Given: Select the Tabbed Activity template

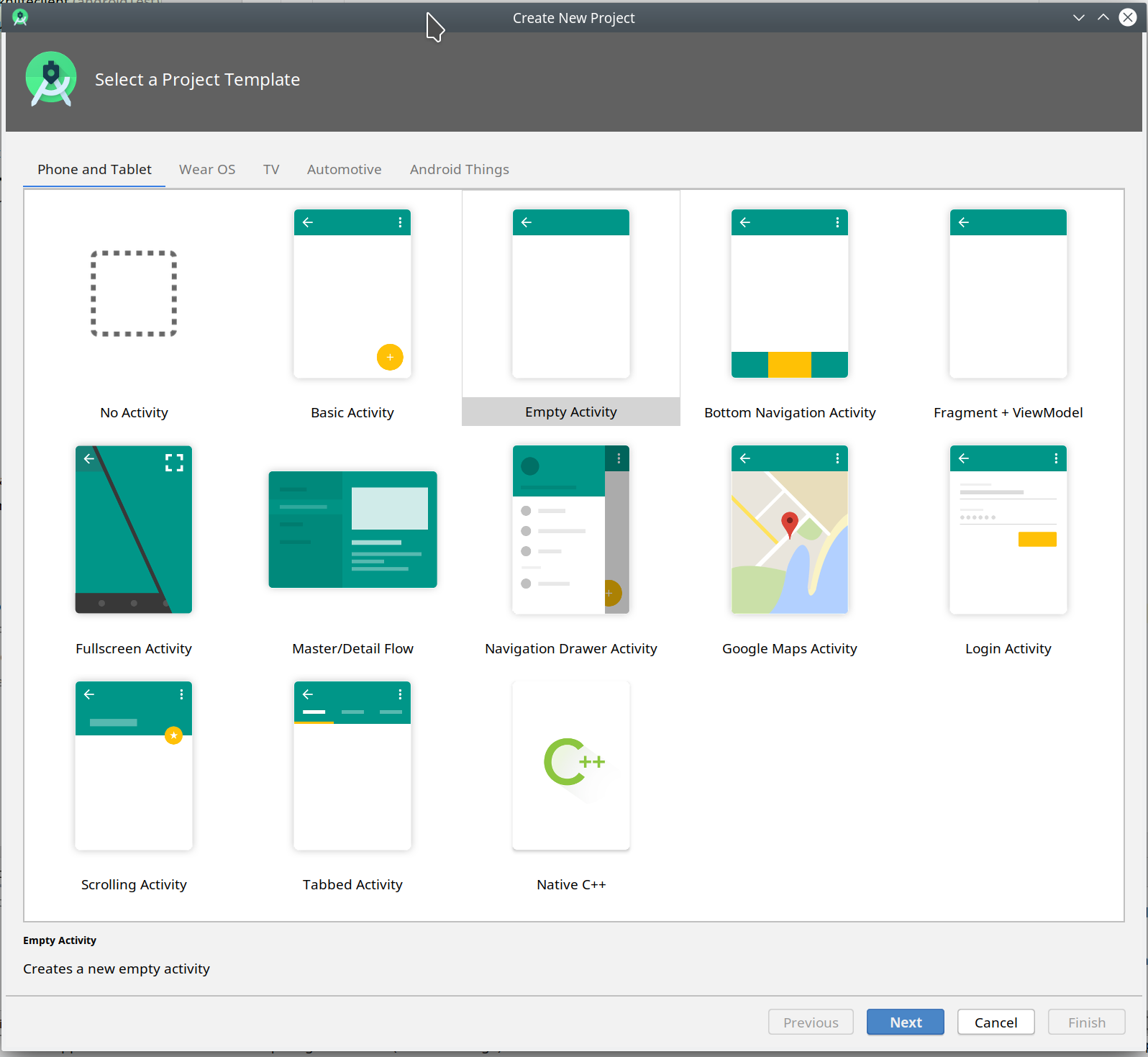Looking at the screenshot, I should (x=352, y=765).
